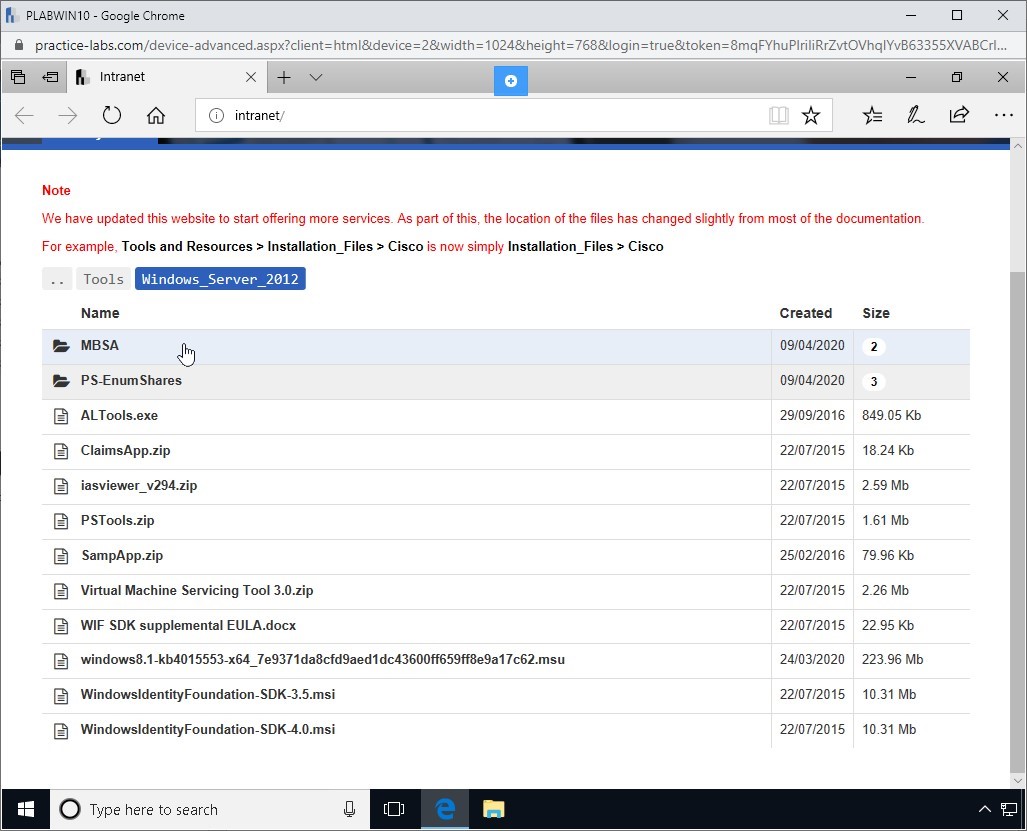
Task: Open Edge Settings and more menu
Action: [x=1003, y=115]
